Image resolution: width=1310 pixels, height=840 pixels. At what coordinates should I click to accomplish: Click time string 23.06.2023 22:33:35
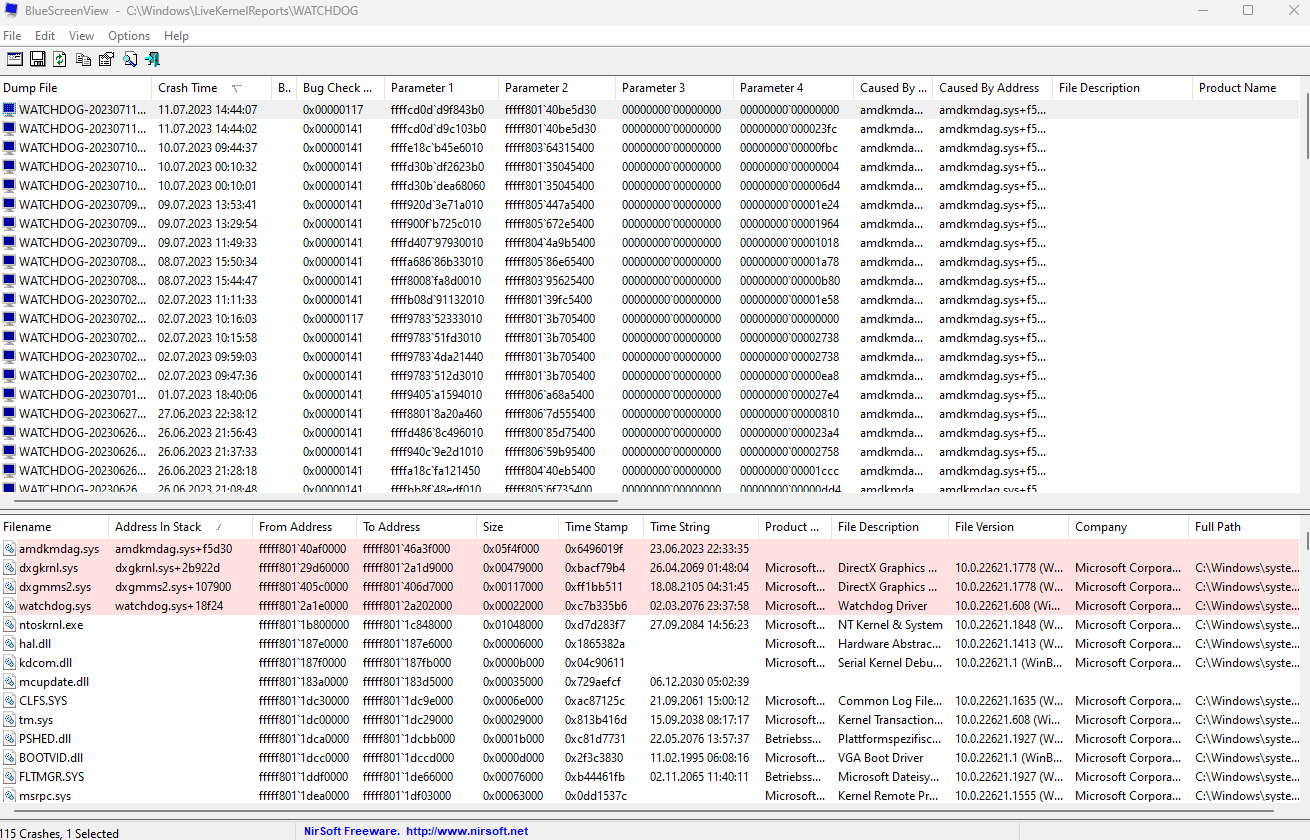click(699, 549)
